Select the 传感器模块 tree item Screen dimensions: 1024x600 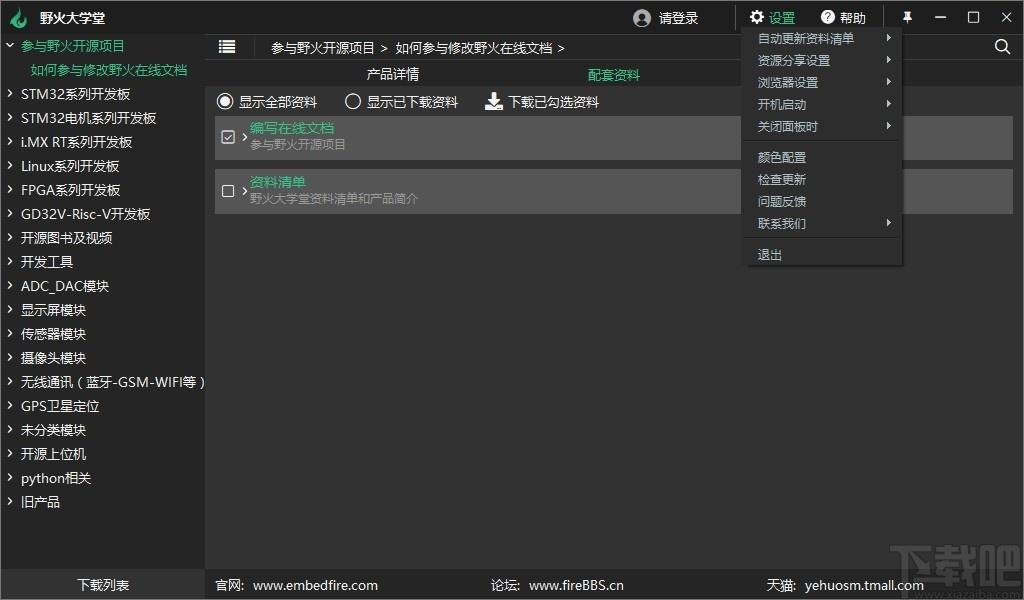click(x=53, y=334)
